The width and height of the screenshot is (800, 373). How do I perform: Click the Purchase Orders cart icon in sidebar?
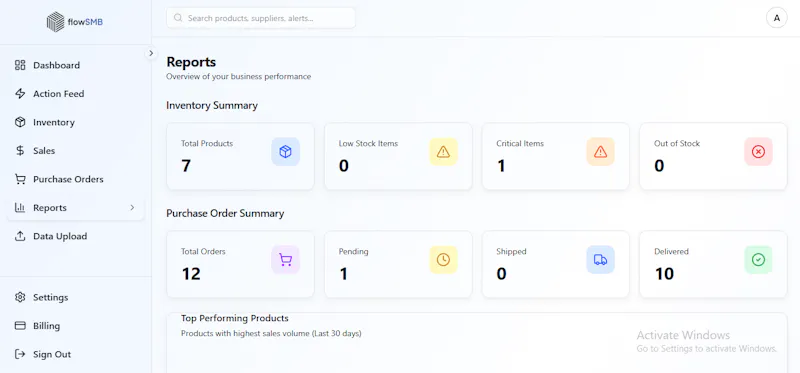pyautogui.click(x=20, y=179)
